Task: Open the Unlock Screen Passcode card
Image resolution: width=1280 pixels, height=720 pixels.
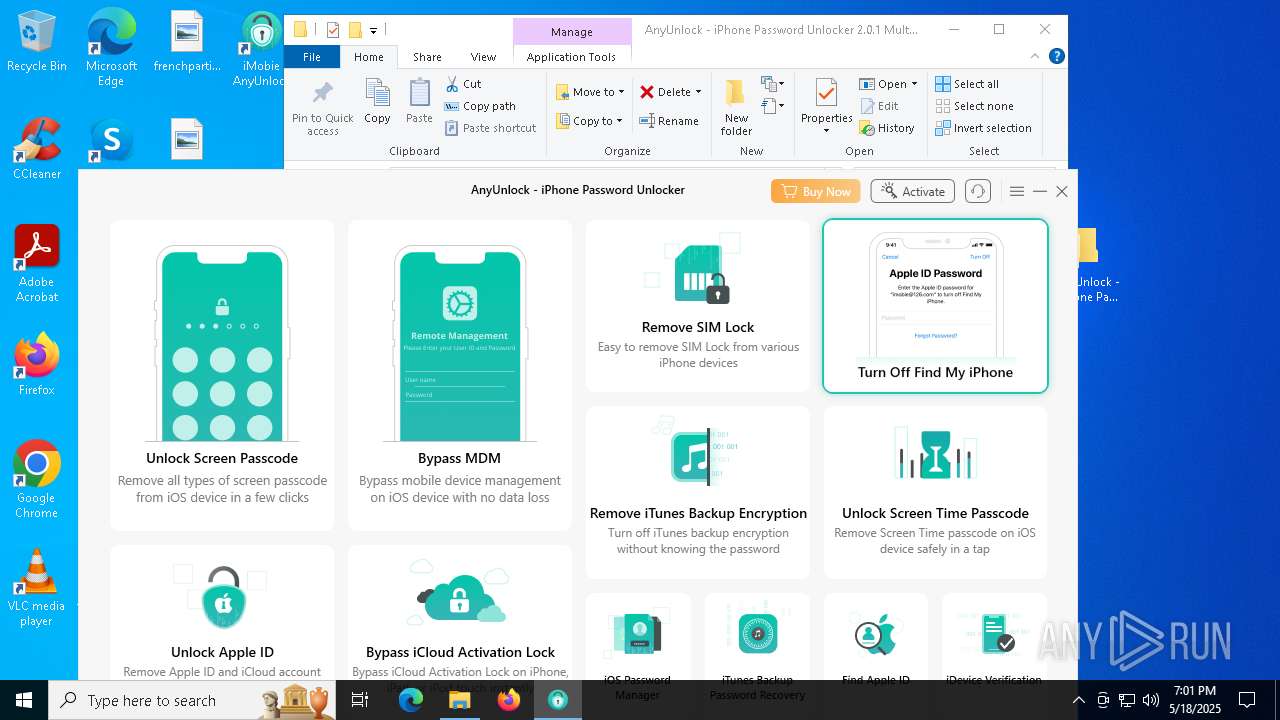Action: pyautogui.click(x=222, y=375)
